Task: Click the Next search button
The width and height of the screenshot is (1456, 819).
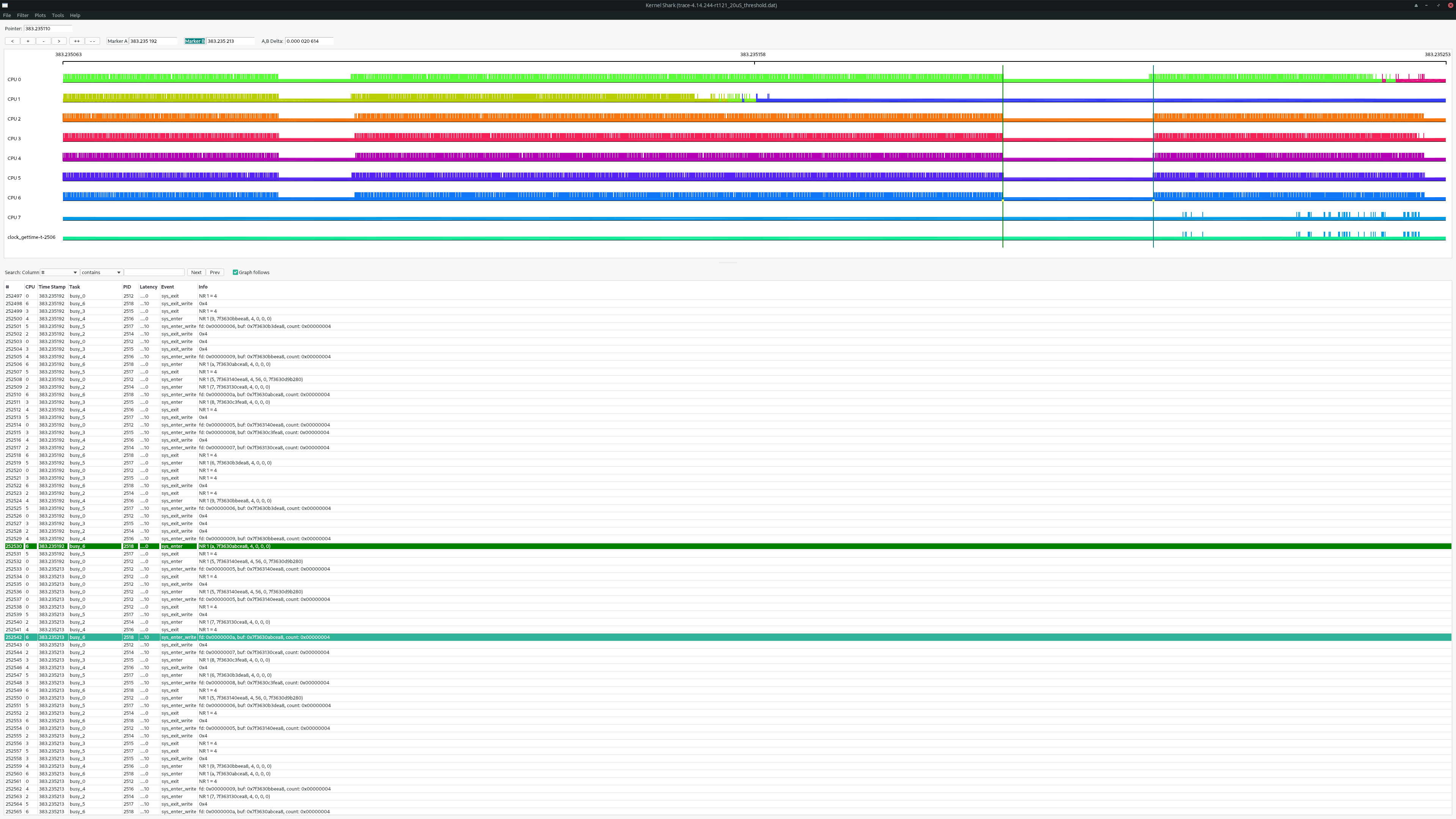Action: tap(196, 272)
